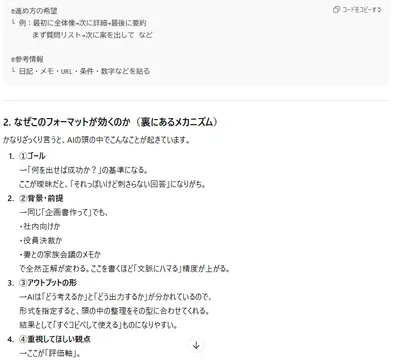
Task: Click line '日記・メモ・URL・条件・数字などを貼る'
Action: (84, 71)
